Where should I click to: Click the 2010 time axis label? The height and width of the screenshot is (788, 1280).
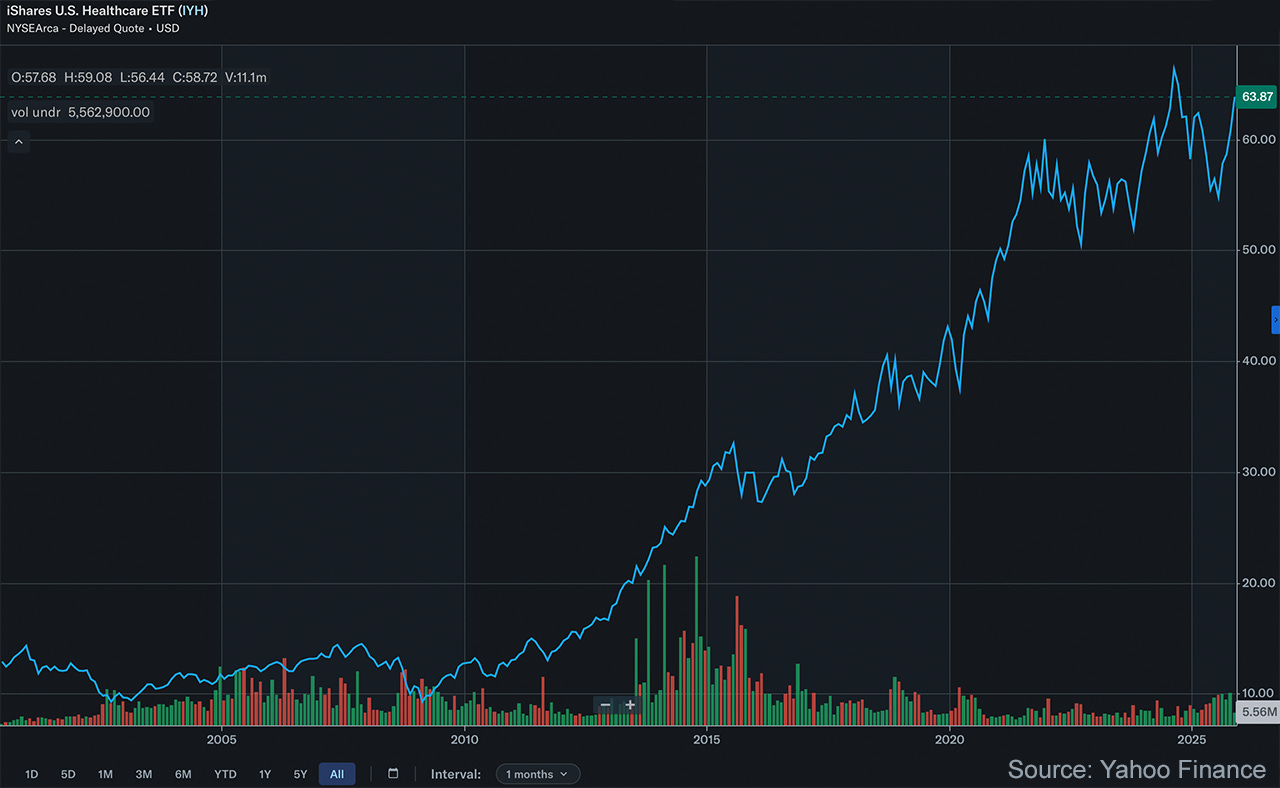coord(464,740)
